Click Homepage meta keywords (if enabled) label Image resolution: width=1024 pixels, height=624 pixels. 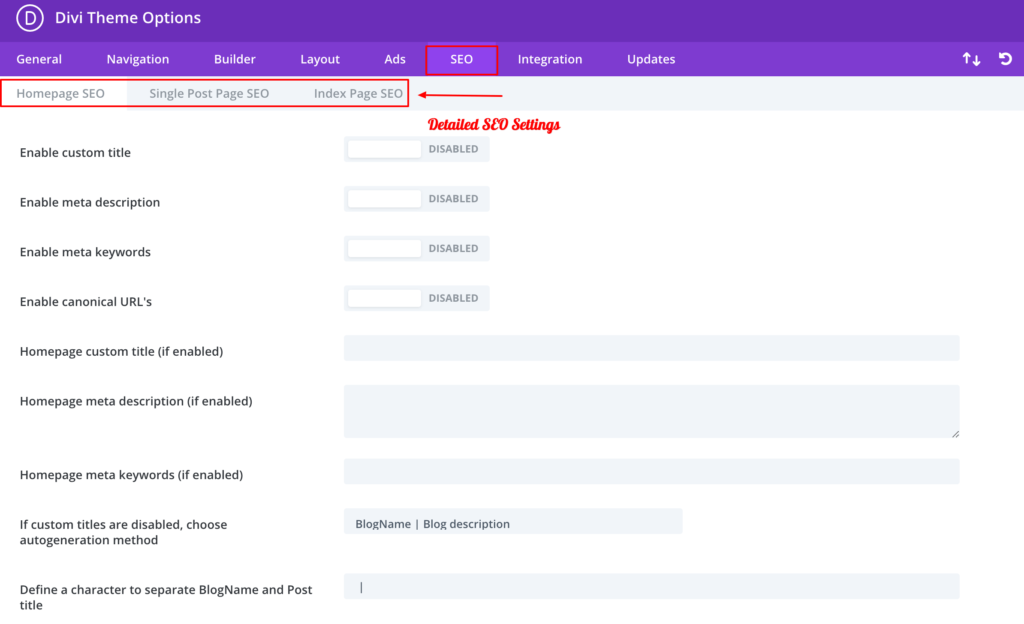coord(131,475)
